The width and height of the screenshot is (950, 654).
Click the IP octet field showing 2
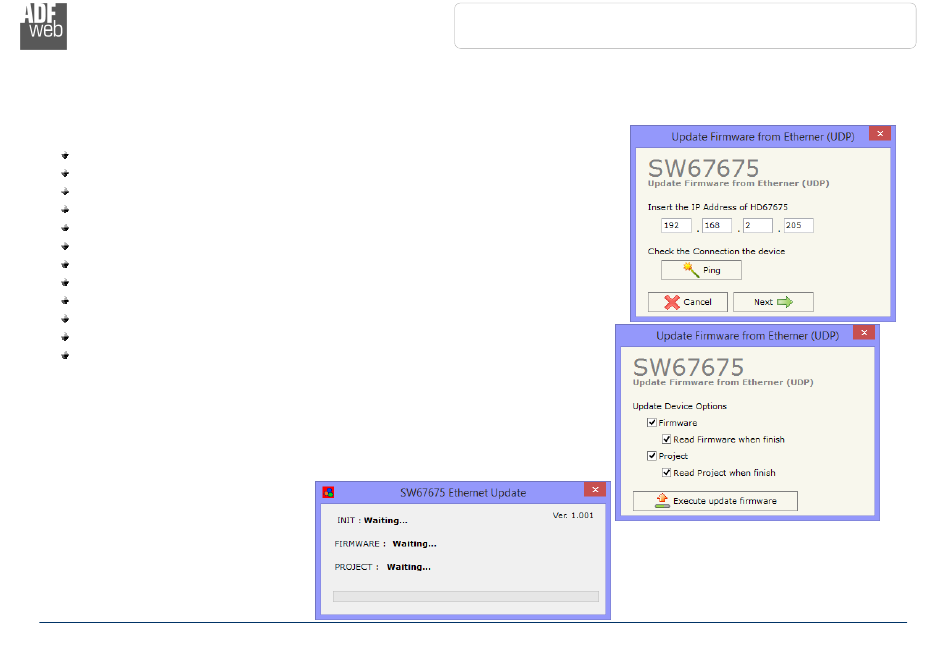click(x=758, y=225)
